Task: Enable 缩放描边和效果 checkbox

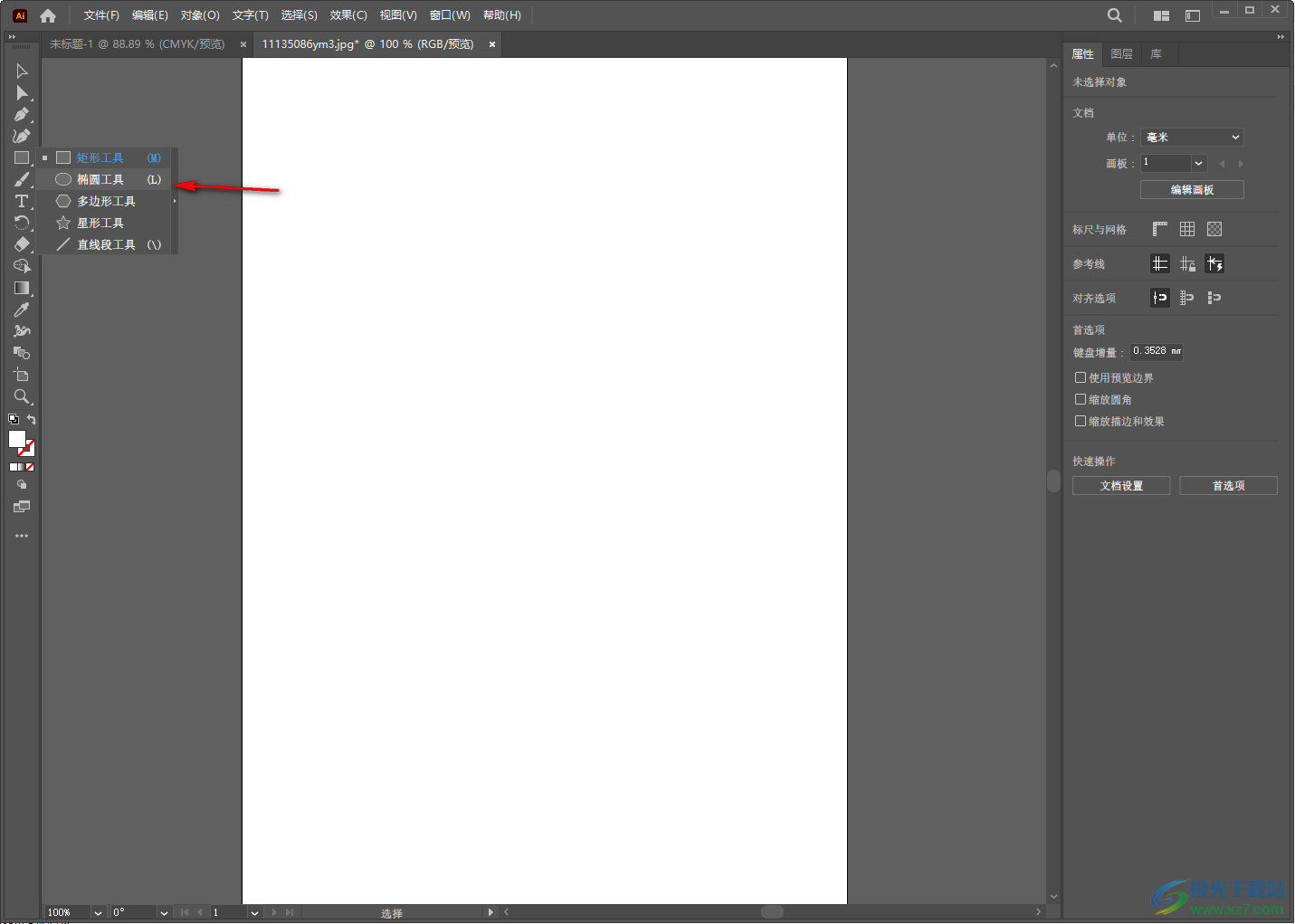Action: point(1081,421)
